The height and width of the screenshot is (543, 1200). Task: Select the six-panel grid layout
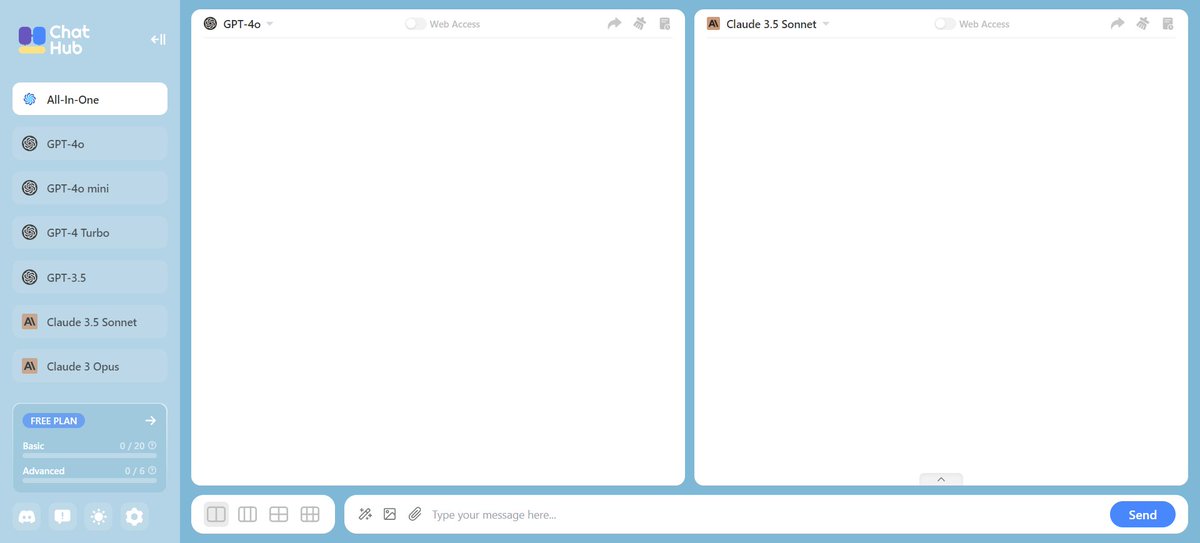click(310, 514)
